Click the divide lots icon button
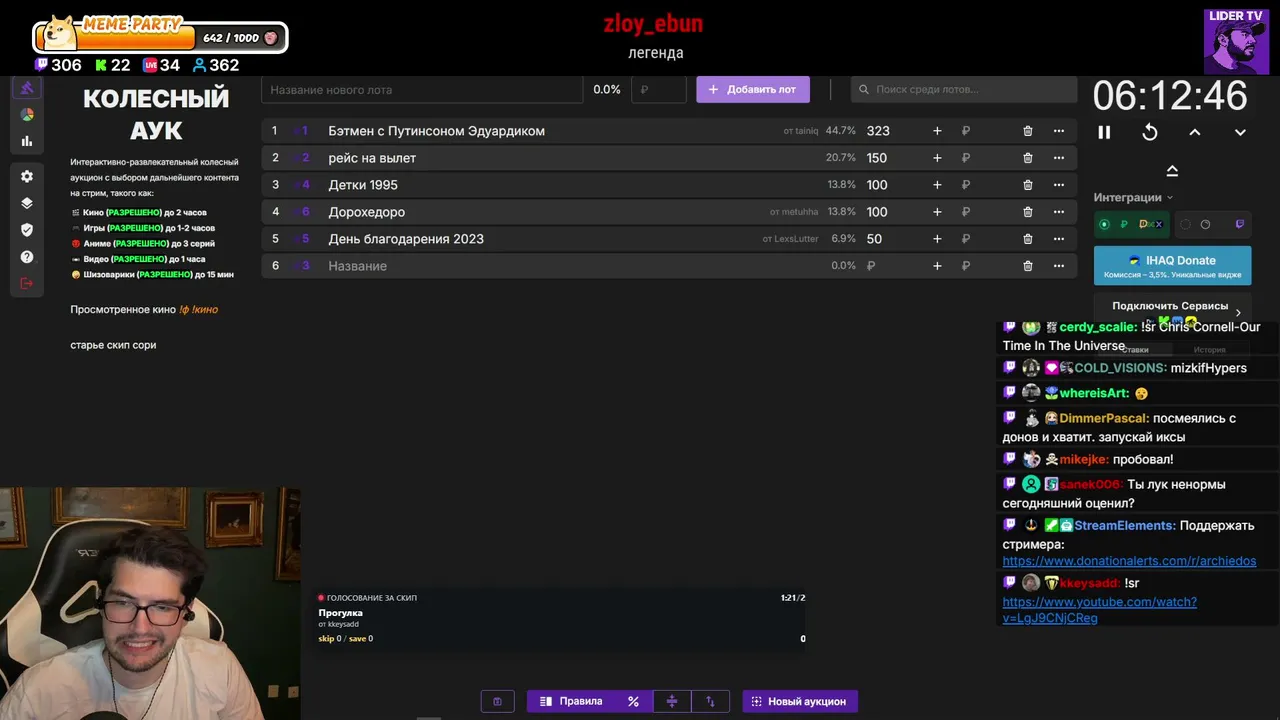The image size is (1280, 720). click(672, 701)
